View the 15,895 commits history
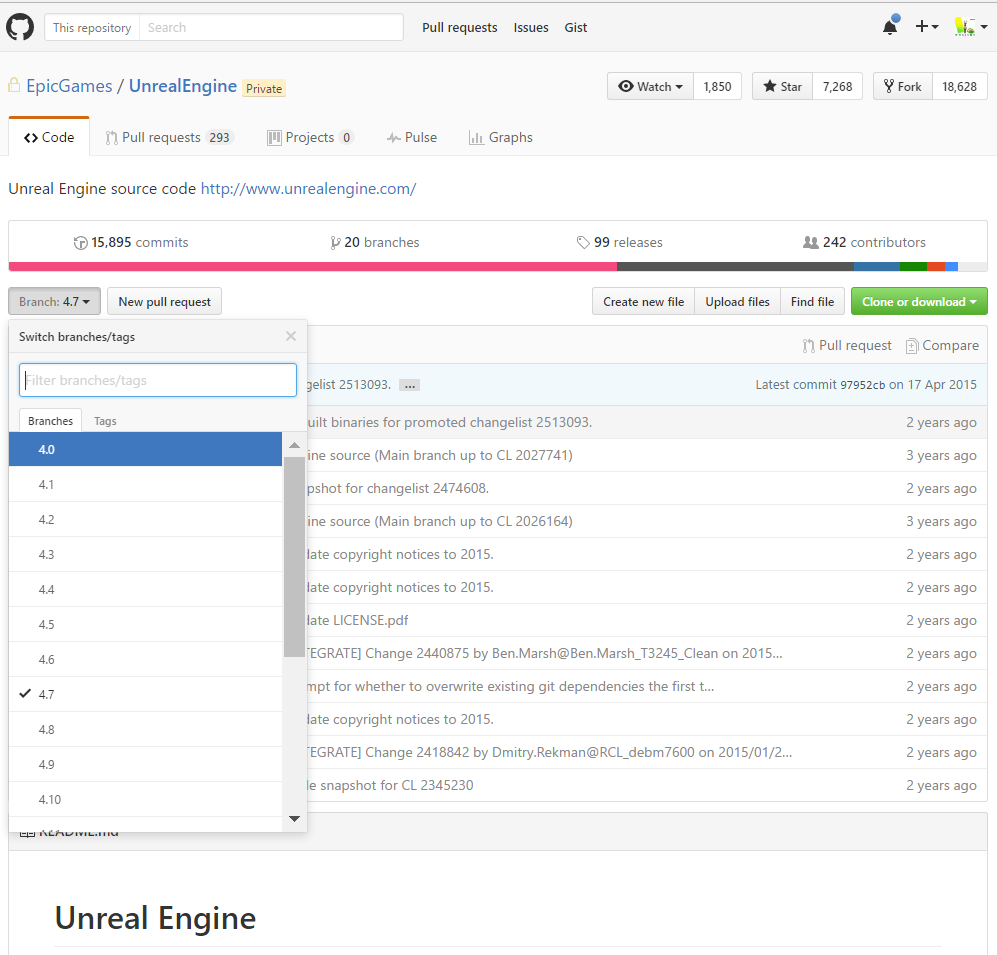 tap(131, 242)
